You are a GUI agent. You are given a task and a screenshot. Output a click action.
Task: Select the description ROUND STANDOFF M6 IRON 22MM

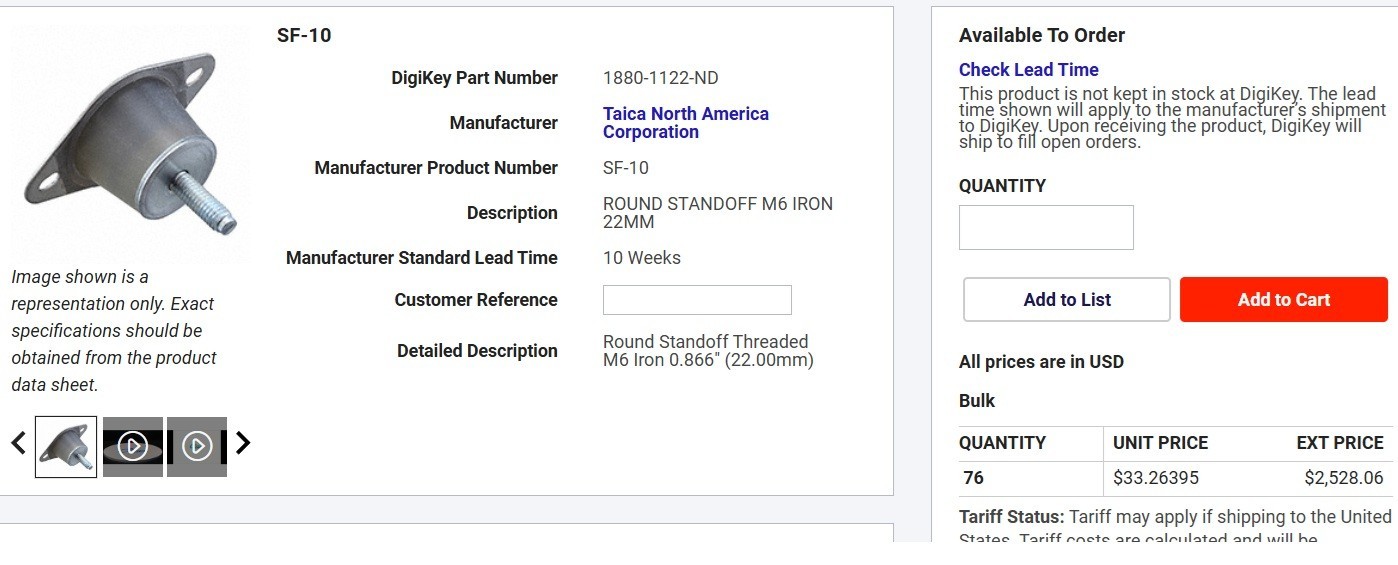(x=718, y=213)
